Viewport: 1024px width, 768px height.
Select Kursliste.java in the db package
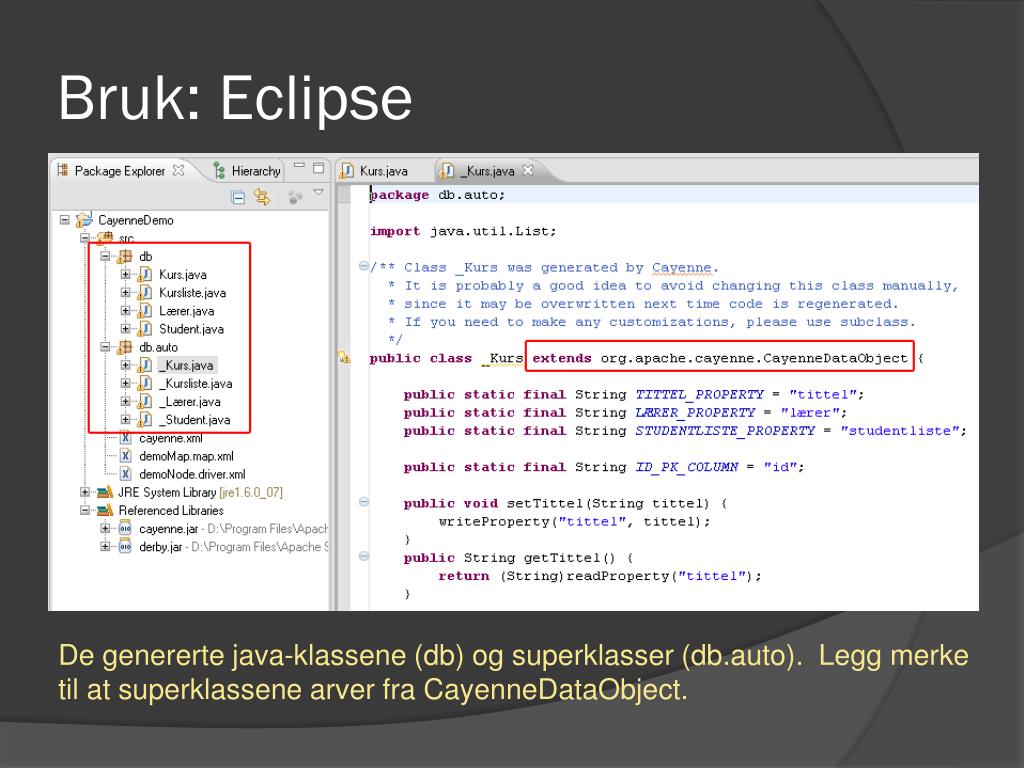193,293
